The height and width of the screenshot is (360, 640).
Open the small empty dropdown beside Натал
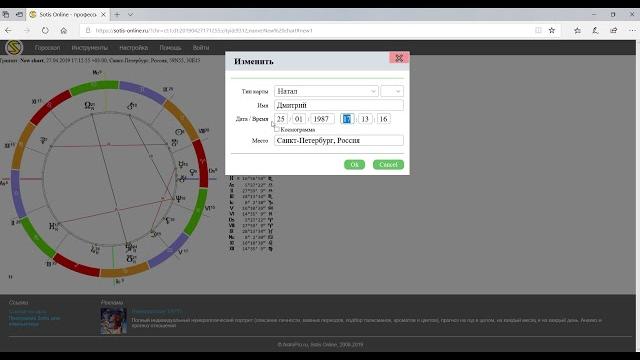392,91
